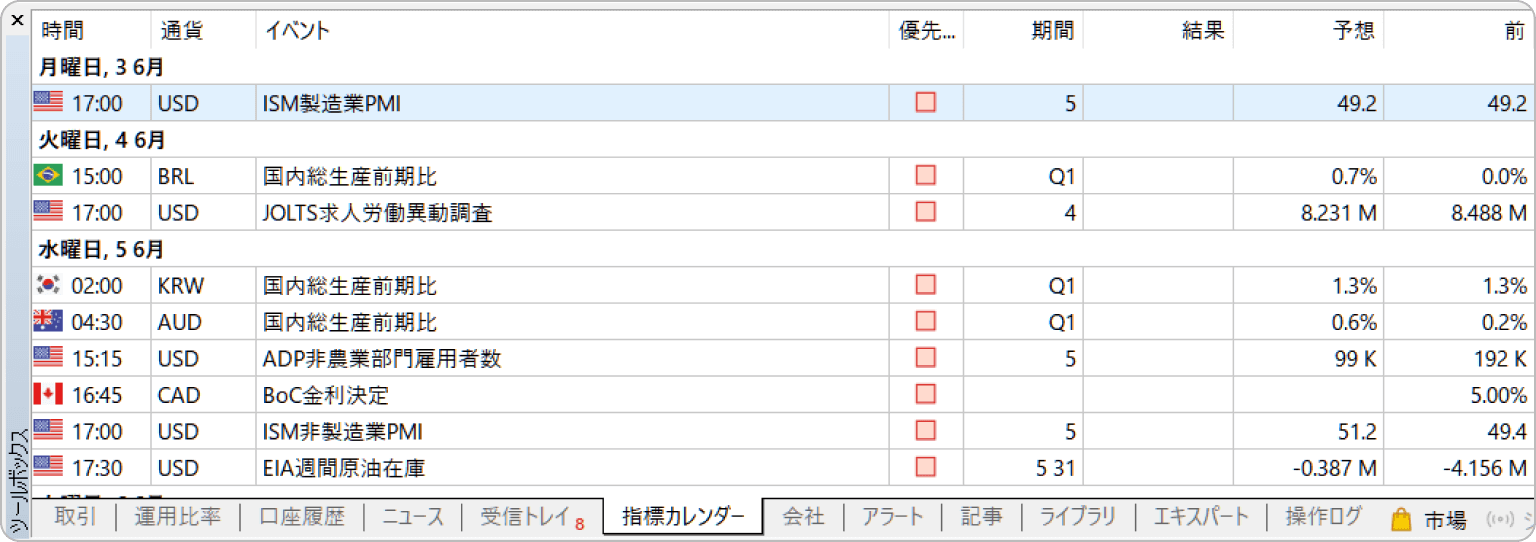Image resolution: width=1536 pixels, height=542 pixels.
Task: Click the イベント column header
Action: pos(297,30)
